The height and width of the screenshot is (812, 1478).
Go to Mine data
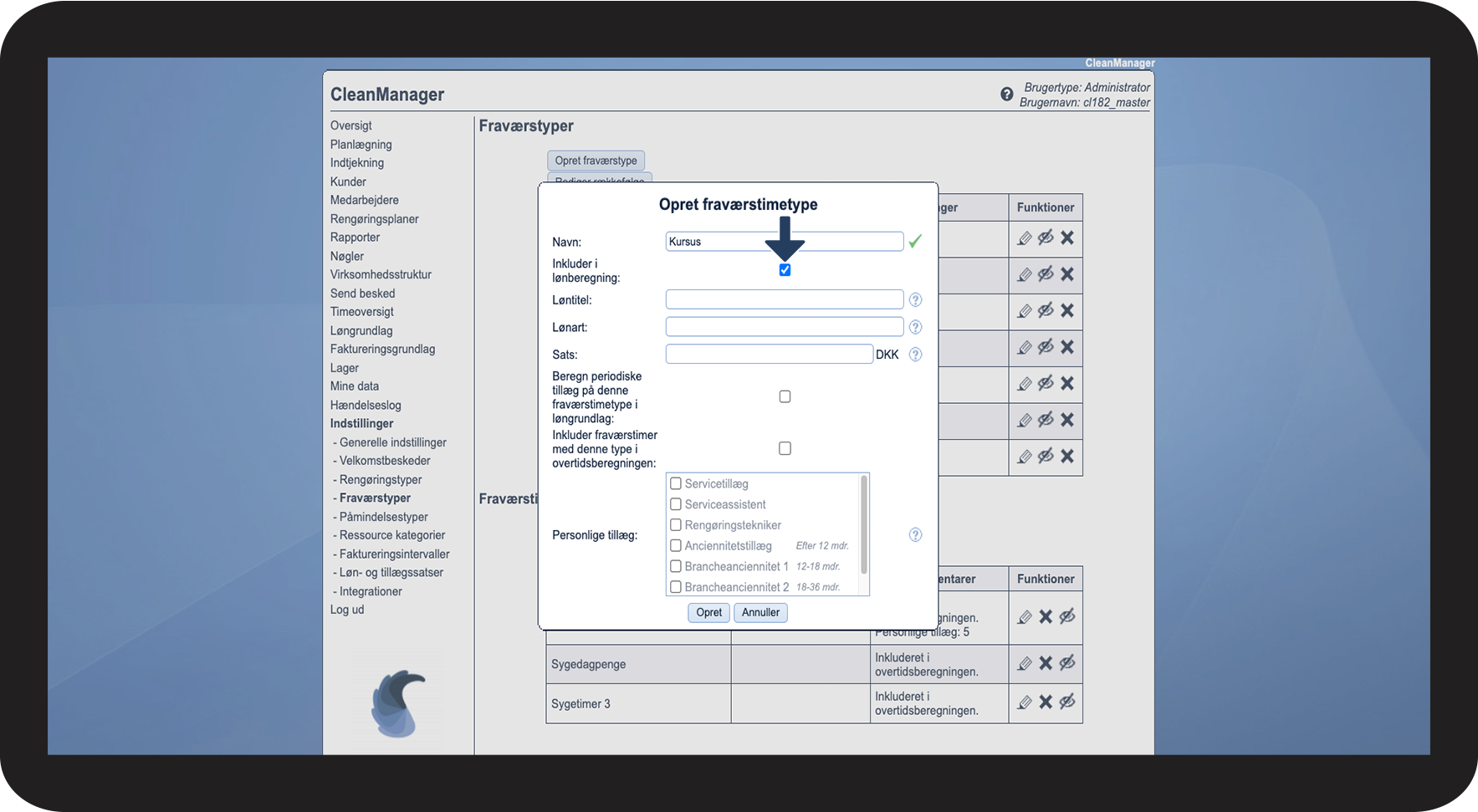click(x=355, y=386)
